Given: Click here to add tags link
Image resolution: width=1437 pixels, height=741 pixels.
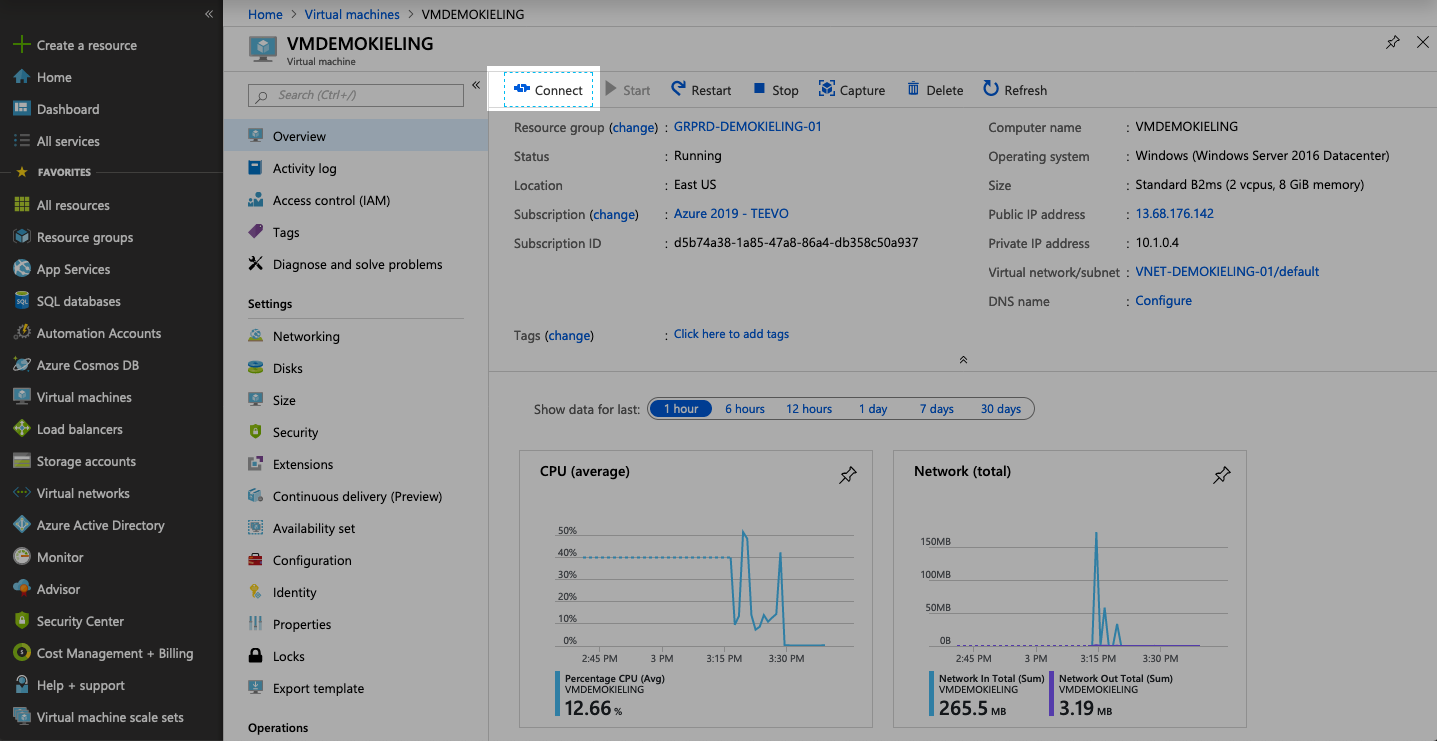Looking at the screenshot, I should pyautogui.click(x=731, y=334).
